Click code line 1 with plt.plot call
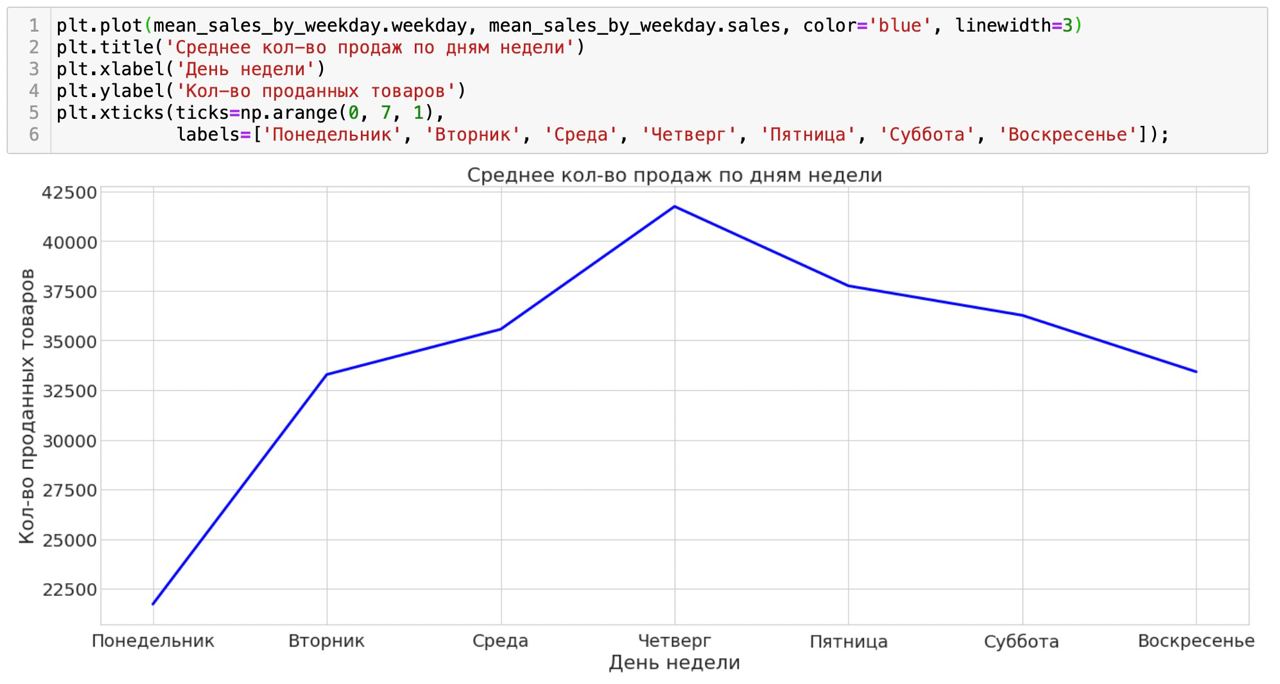Image resolution: width=1280 pixels, height=684 pixels. point(569,25)
